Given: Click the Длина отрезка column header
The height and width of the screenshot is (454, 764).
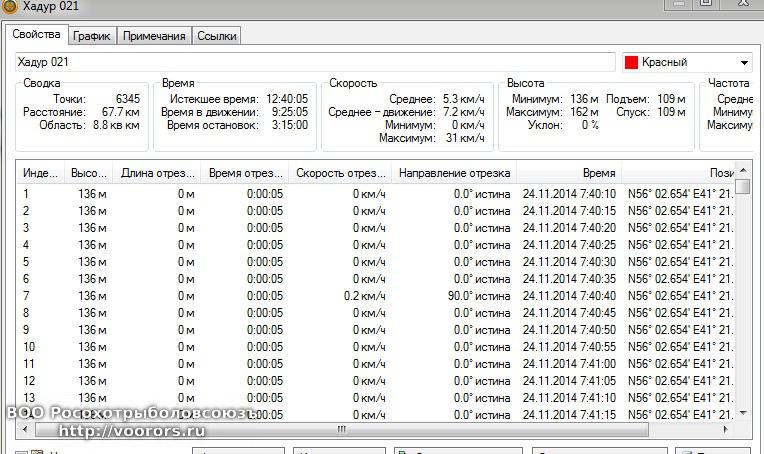Looking at the screenshot, I should (x=156, y=173).
